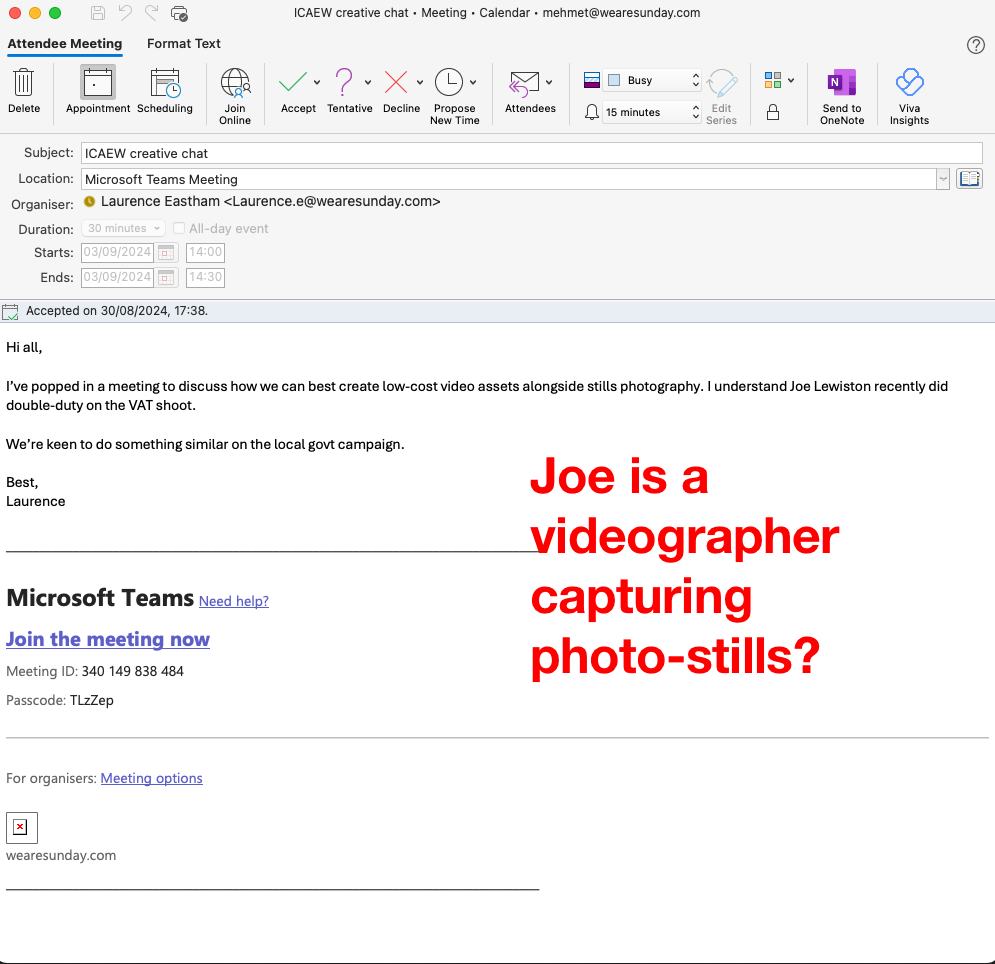Click the Starts date calendar picker icon
The width and height of the screenshot is (995, 964).
(x=166, y=253)
